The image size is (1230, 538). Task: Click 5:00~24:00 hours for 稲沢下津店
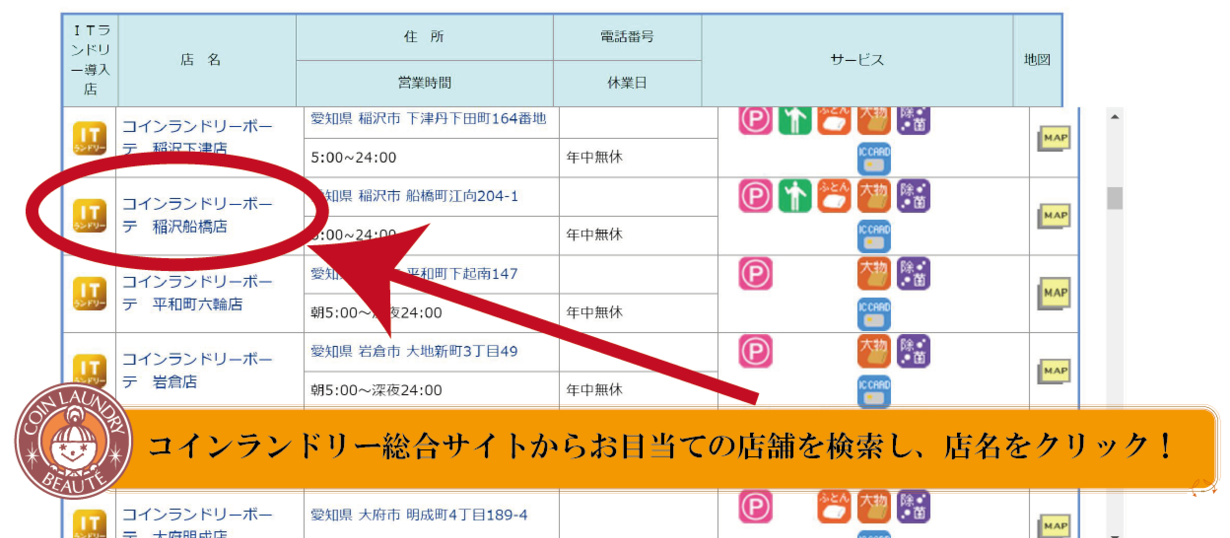354,157
